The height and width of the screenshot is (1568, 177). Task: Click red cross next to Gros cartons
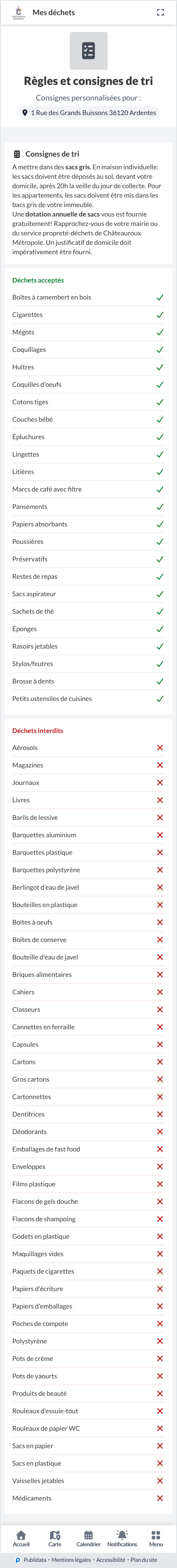tap(160, 1079)
